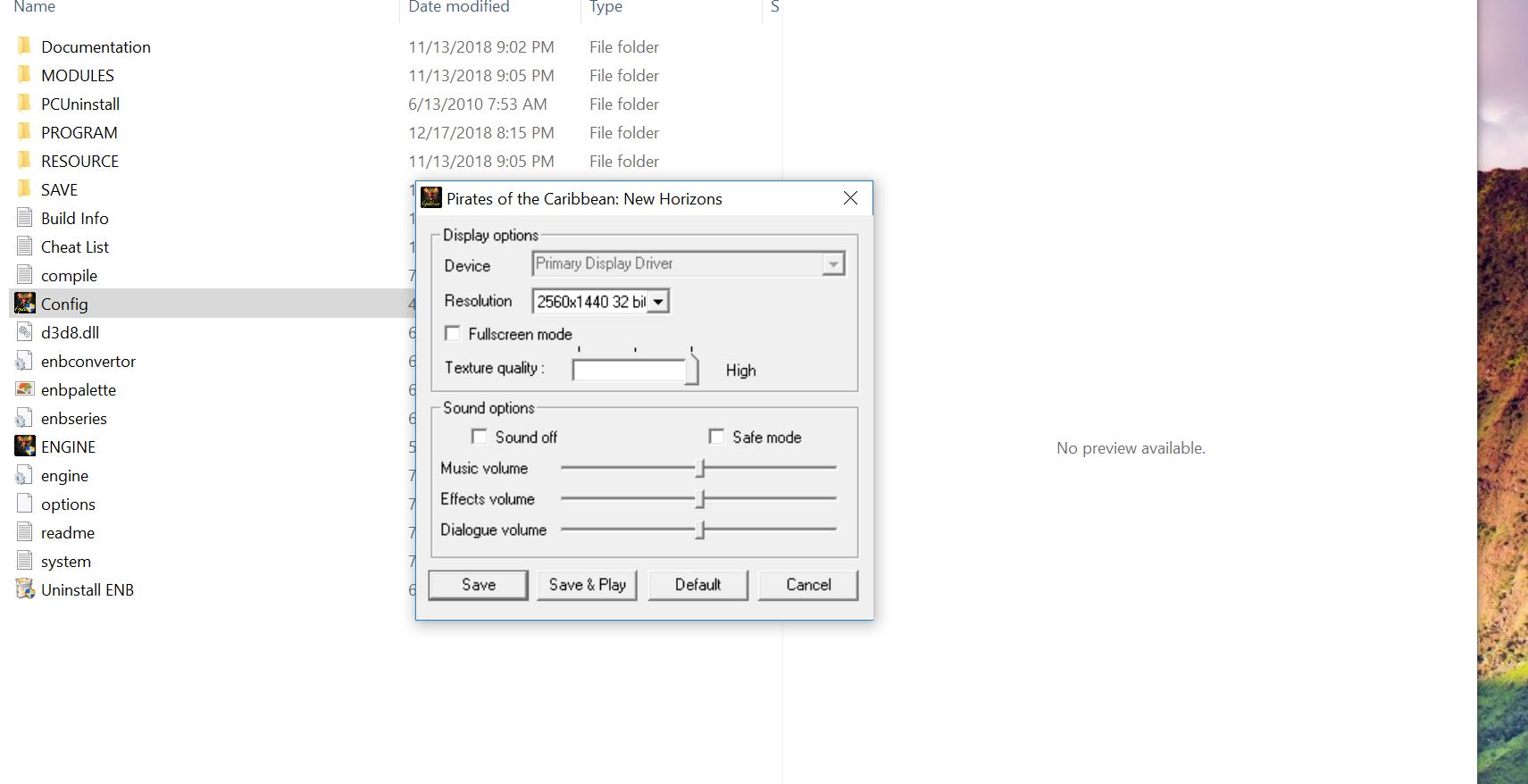Open the Resolution dropdown

(x=658, y=302)
